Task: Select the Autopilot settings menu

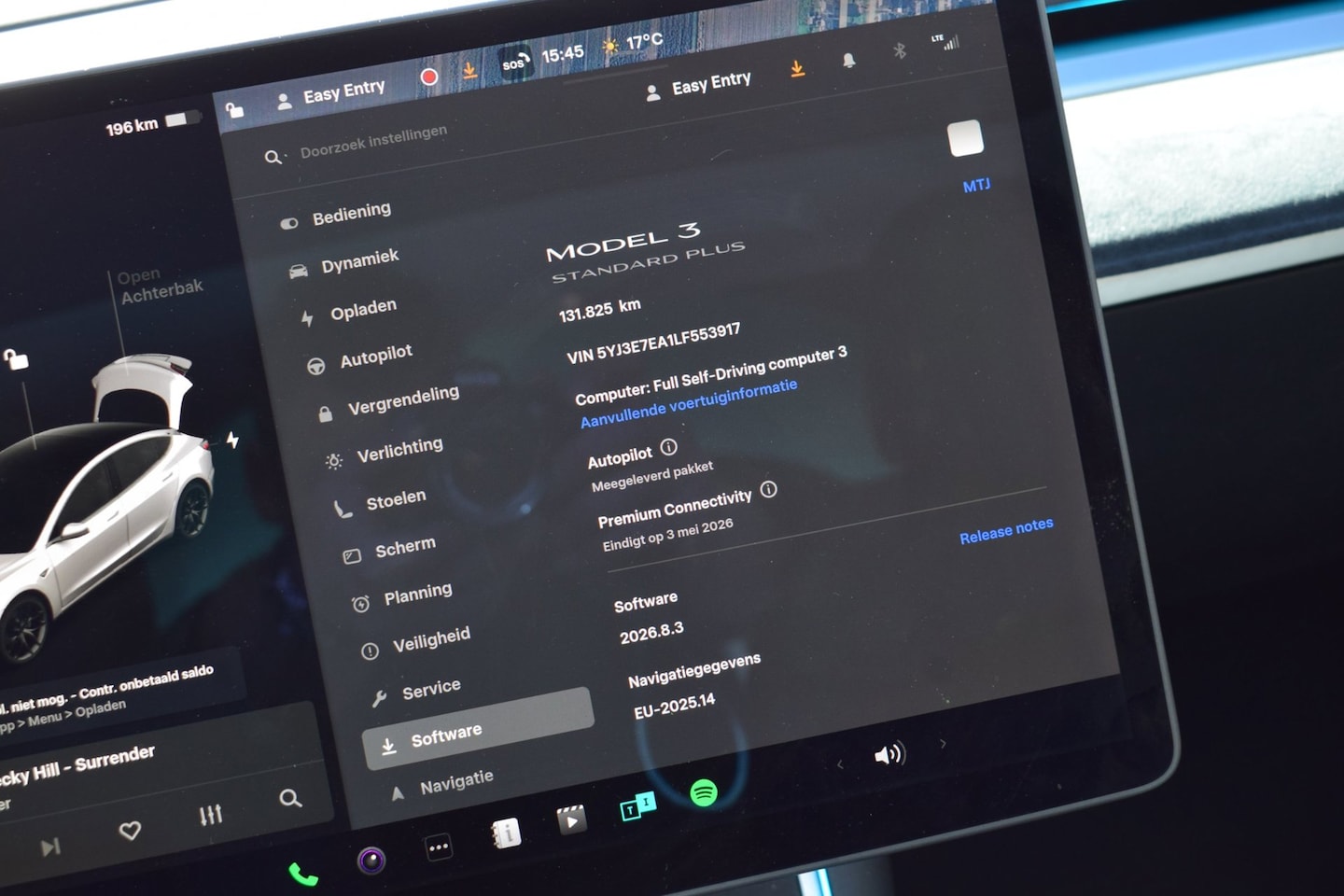Action: 375,356
